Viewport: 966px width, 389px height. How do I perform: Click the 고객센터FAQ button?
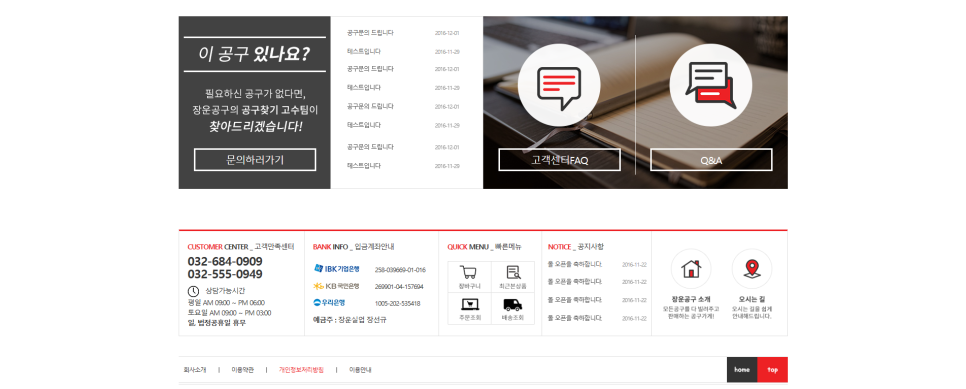[559, 160]
